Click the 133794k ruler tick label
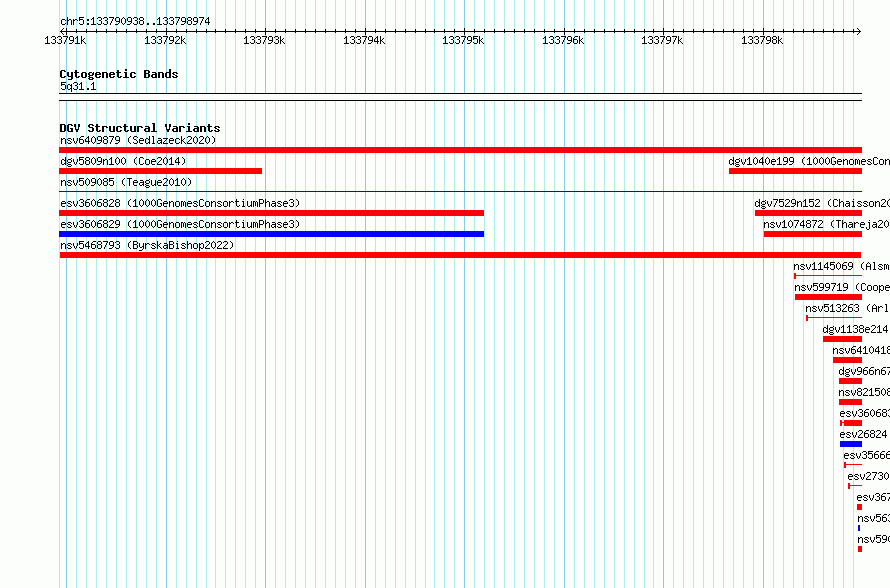The image size is (890, 588). click(x=364, y=40)
